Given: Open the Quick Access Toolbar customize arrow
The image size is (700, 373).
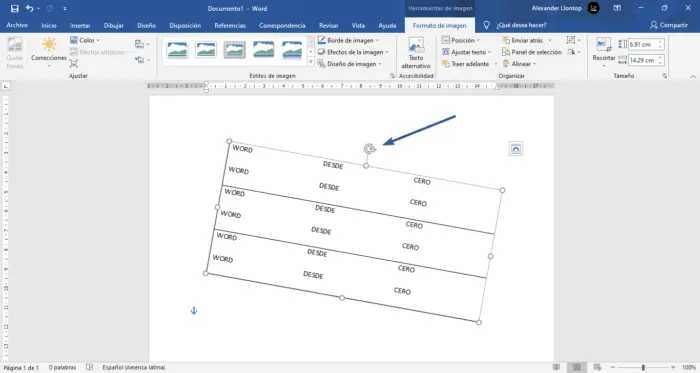Looking at the screenshot, I should pos(64,8).
